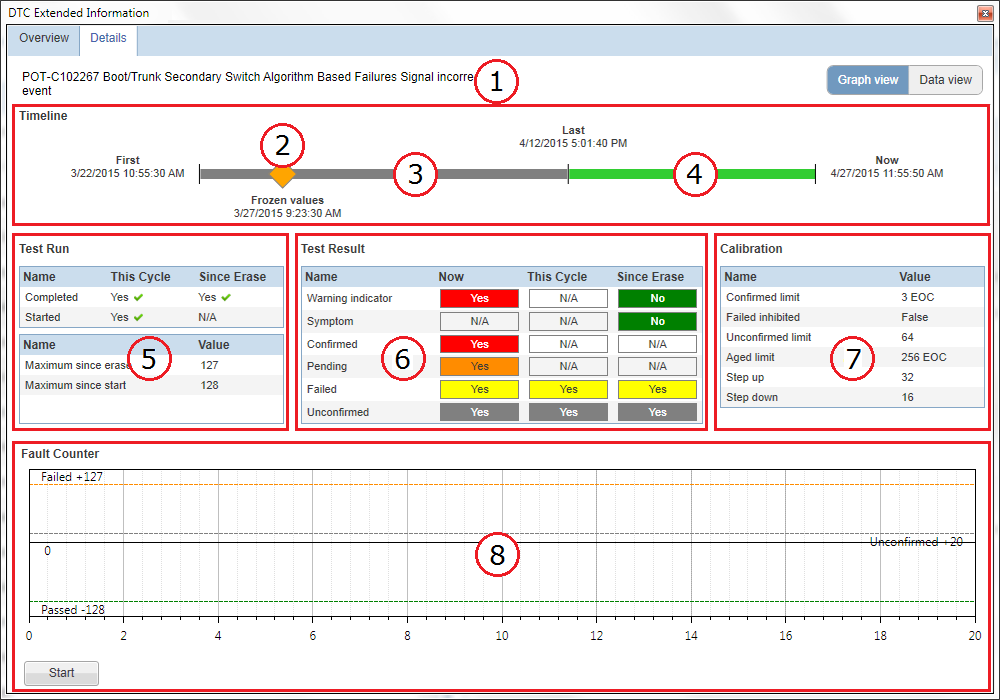Click the 'Failed +127' label on the chart

71,477
